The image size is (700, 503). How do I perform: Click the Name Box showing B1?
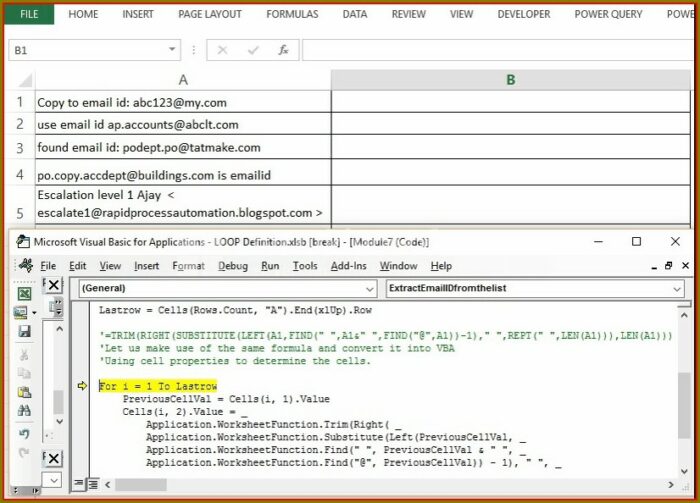[x=88, y=50]
